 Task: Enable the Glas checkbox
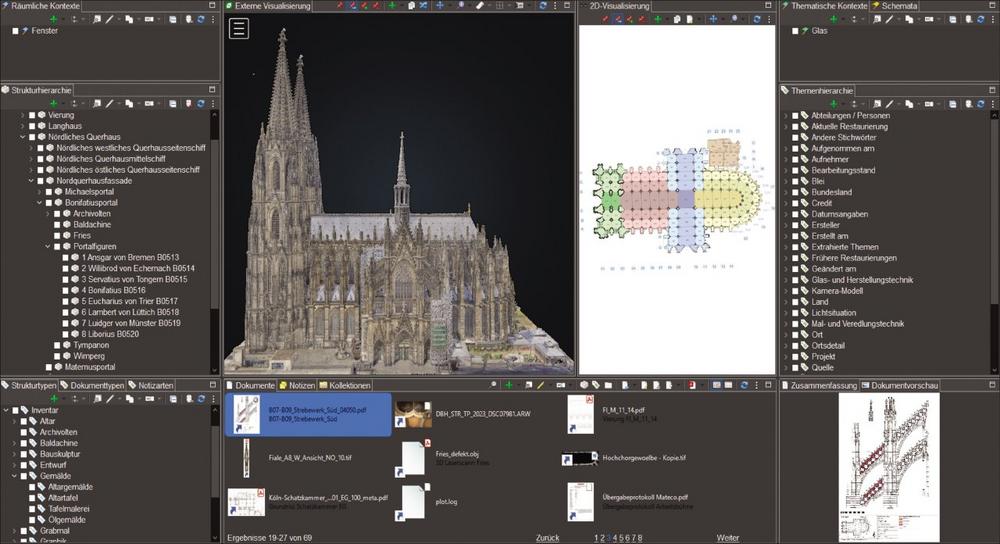click(x=796, y=31)
